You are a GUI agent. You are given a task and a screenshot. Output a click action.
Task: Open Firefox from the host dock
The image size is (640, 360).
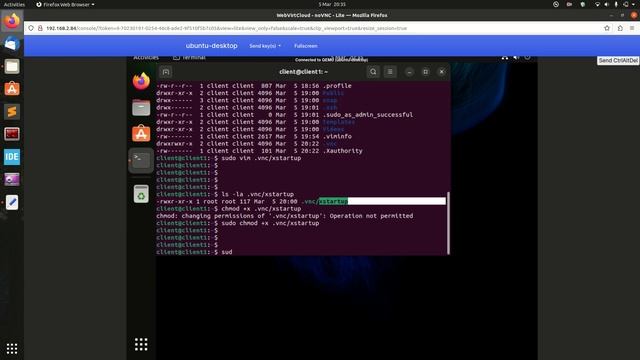(12, 20)
